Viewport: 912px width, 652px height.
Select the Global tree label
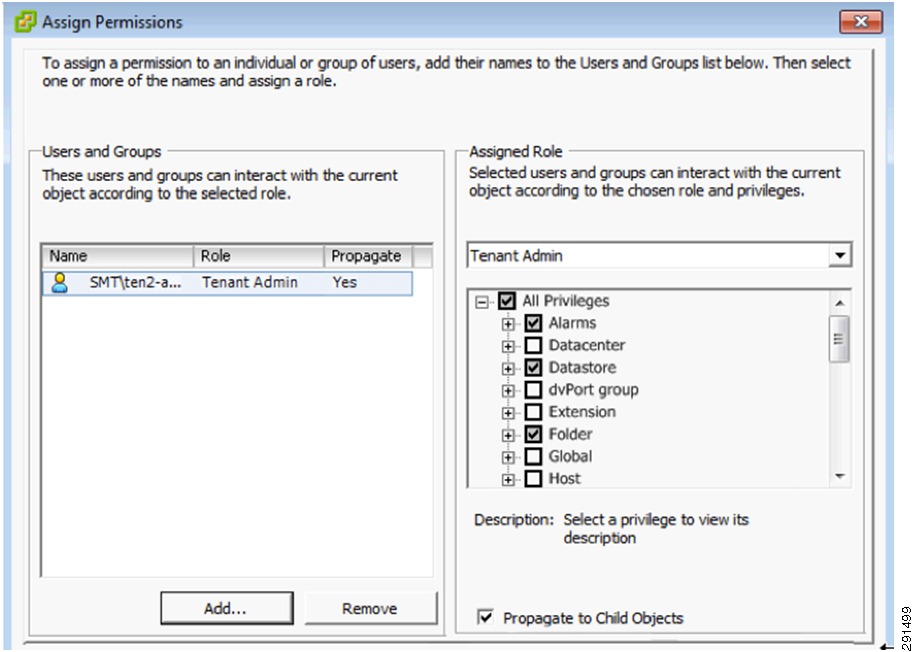tap(570, 457)
